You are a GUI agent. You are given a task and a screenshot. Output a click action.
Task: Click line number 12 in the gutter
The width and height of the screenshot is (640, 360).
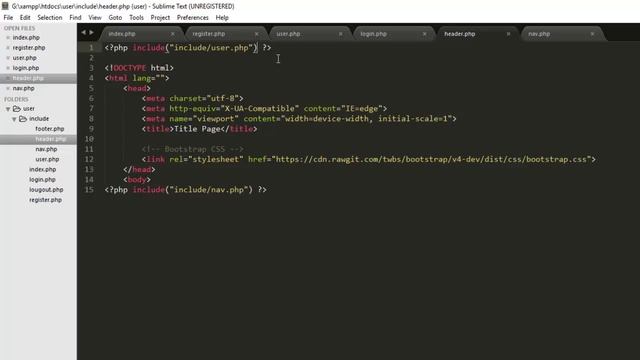[89, 160]
